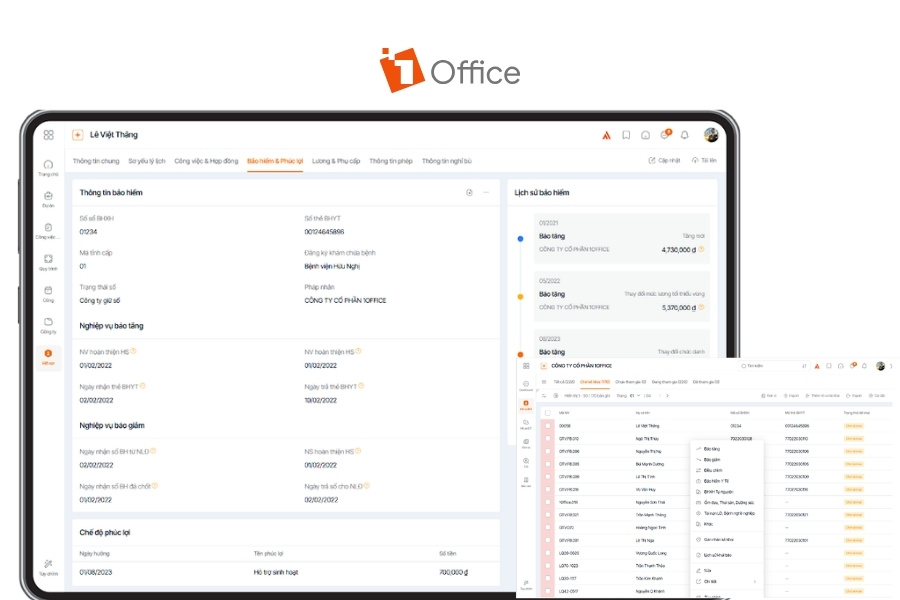The image size is (900, 600).
Task: Tick the checkbox for Trần Kim Khánh row
Action: coord(548,578)
